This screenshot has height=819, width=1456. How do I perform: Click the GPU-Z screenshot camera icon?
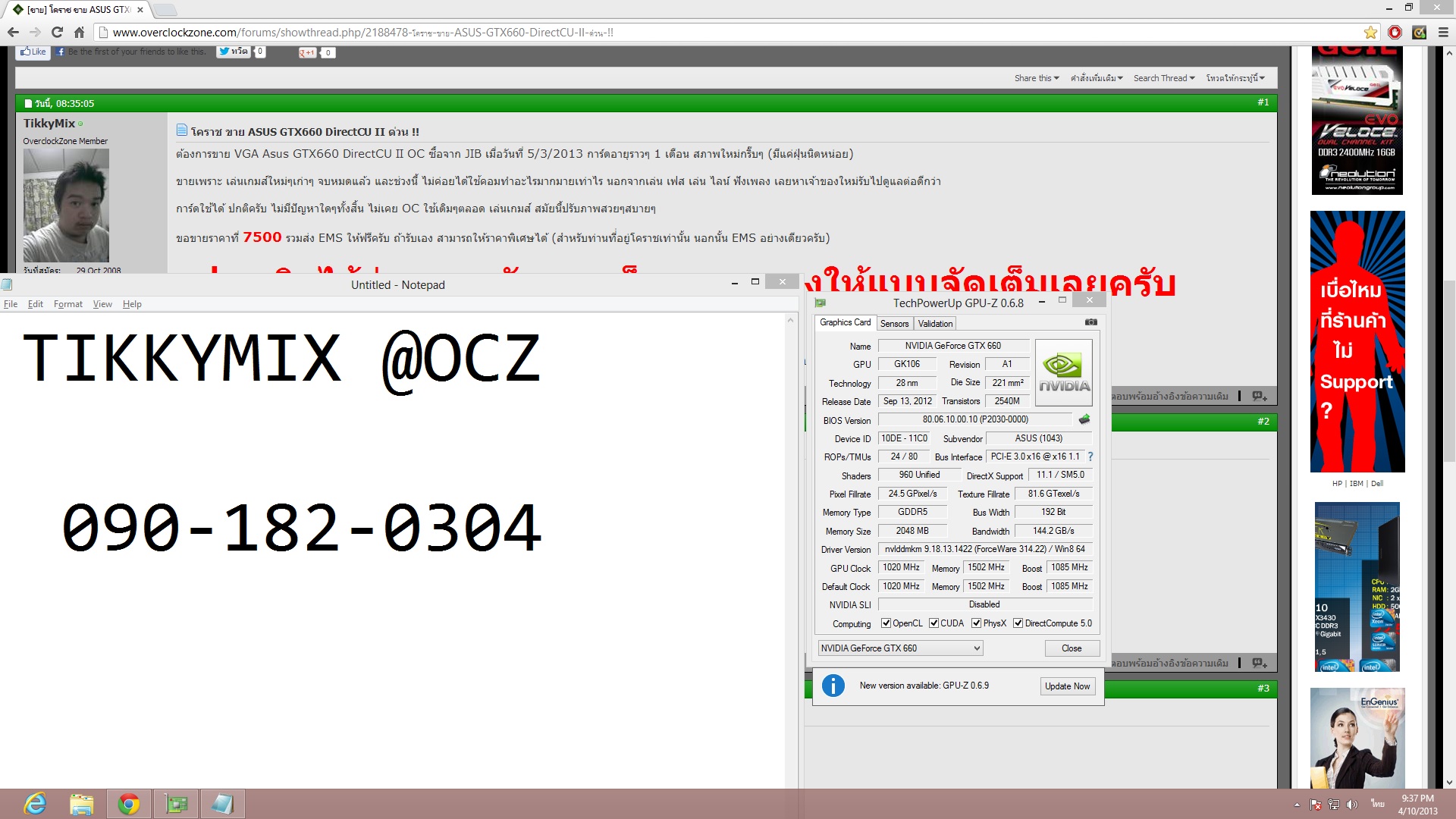1090,322
